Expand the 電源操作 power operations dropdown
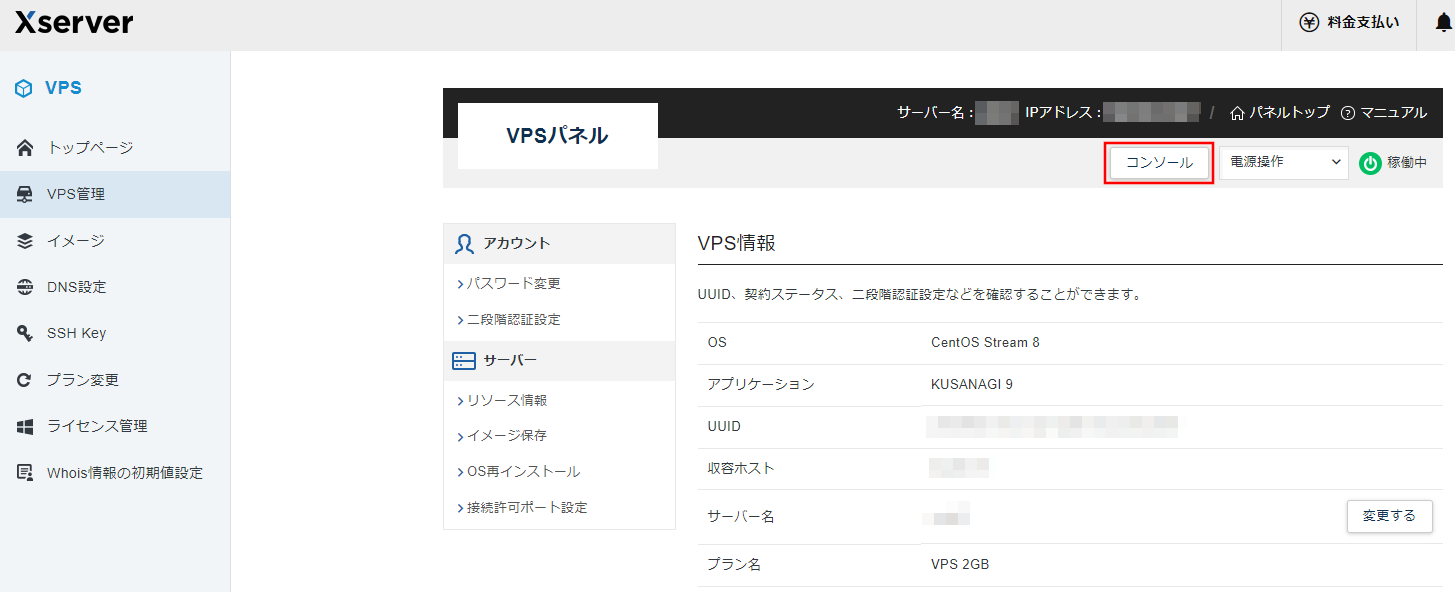Viewport: 1455px width, 592px height. click(1283, 162)
